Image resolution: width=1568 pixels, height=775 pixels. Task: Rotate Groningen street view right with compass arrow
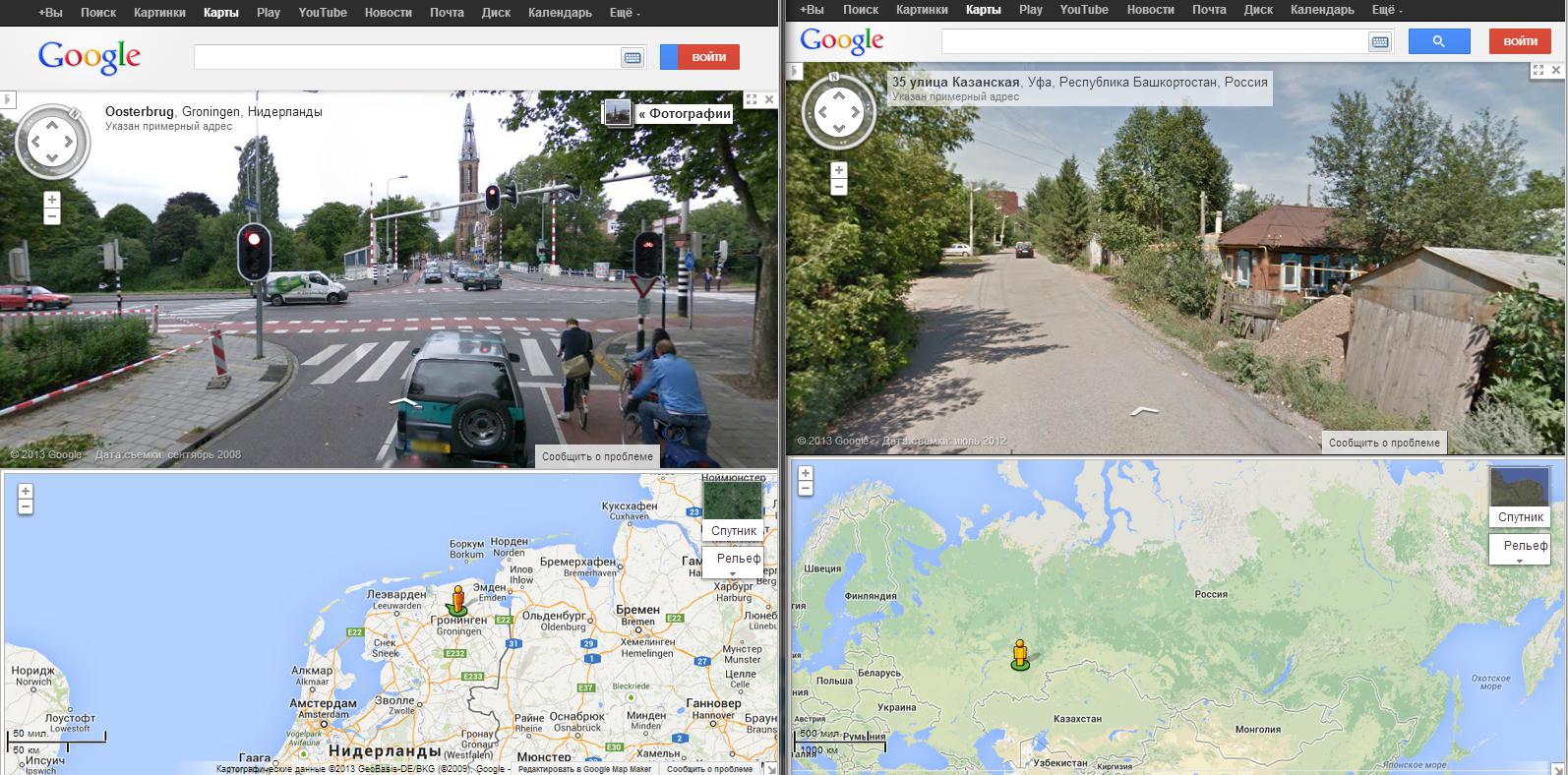(x=68, y=144)
